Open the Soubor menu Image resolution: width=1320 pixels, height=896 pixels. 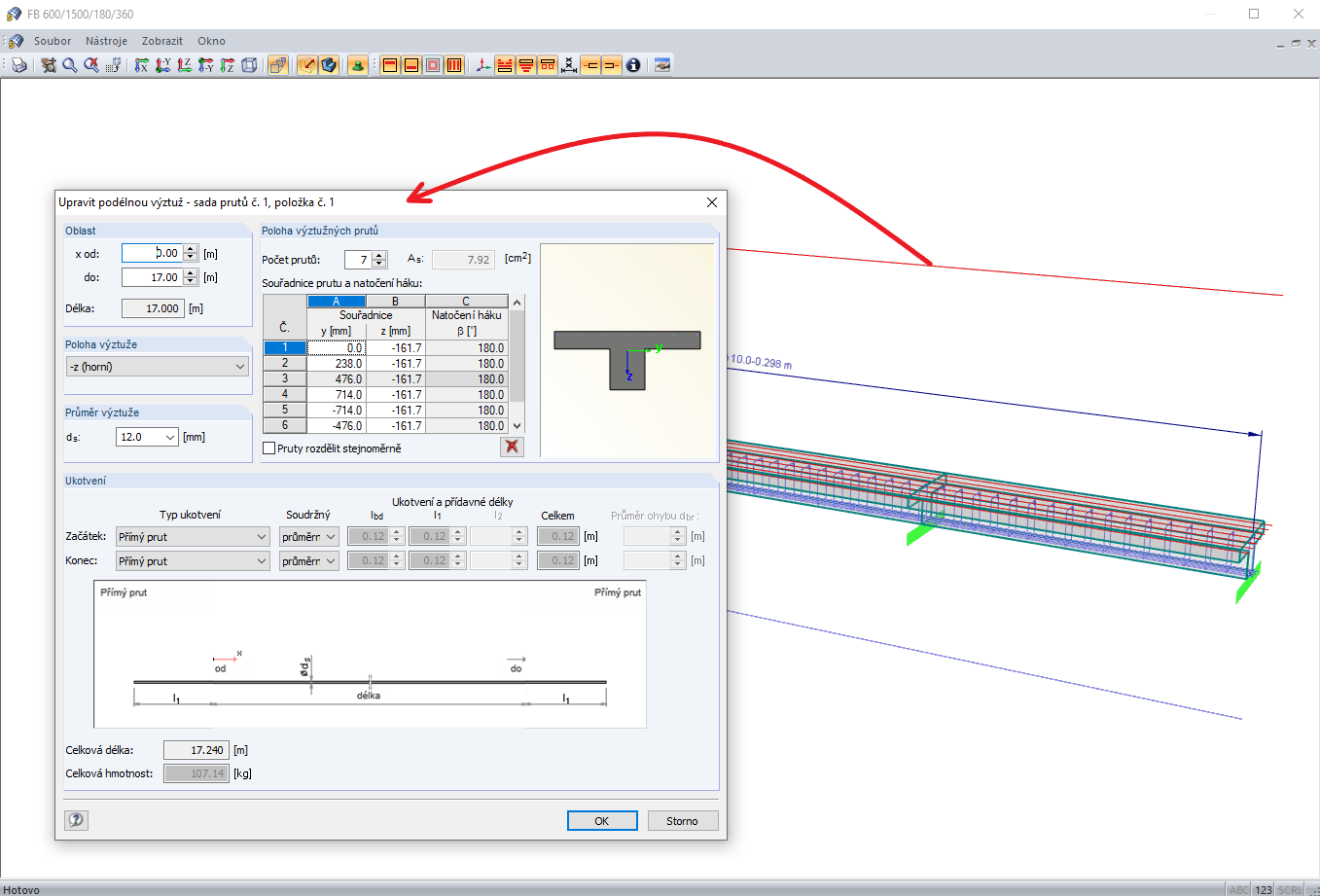click(x=53, y=41)
